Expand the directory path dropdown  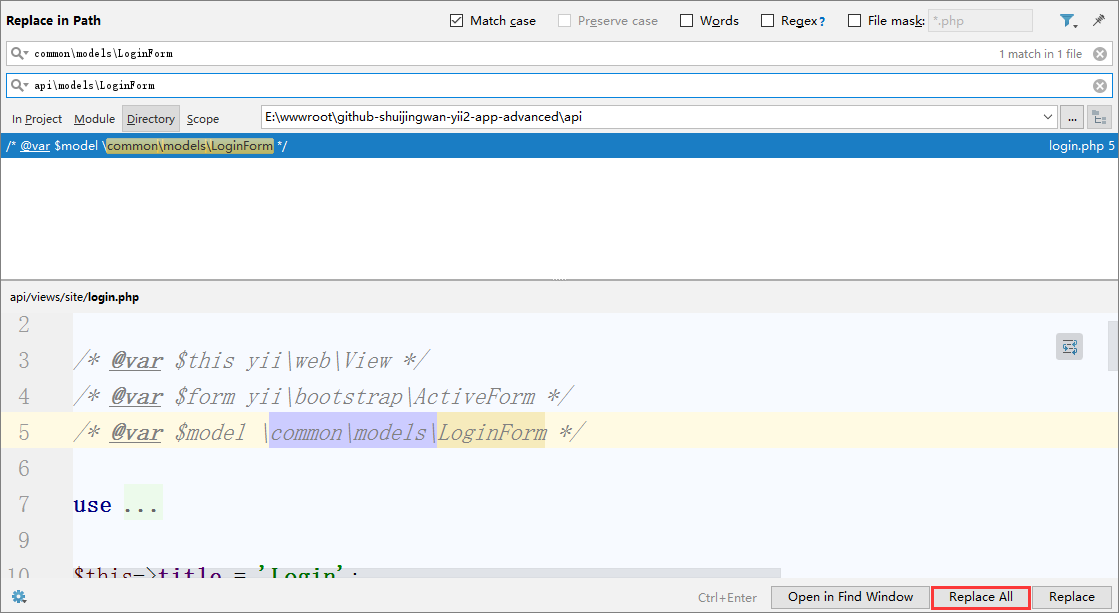coord(1047,117)
